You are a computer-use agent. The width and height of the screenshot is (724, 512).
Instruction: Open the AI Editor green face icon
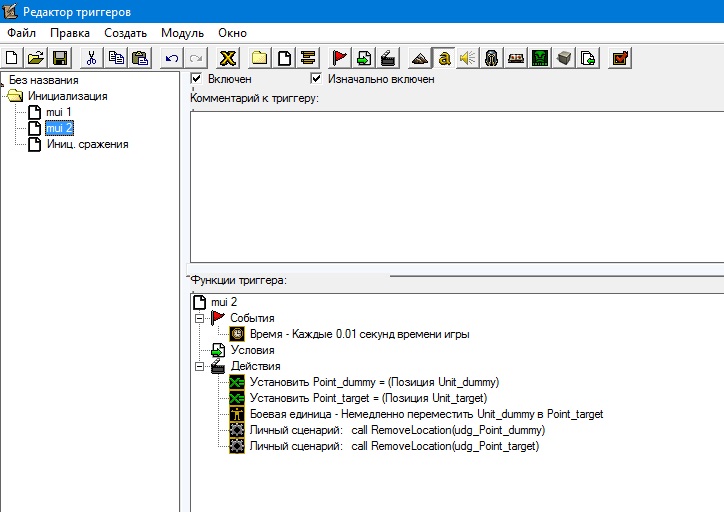(x=540, y=58)
